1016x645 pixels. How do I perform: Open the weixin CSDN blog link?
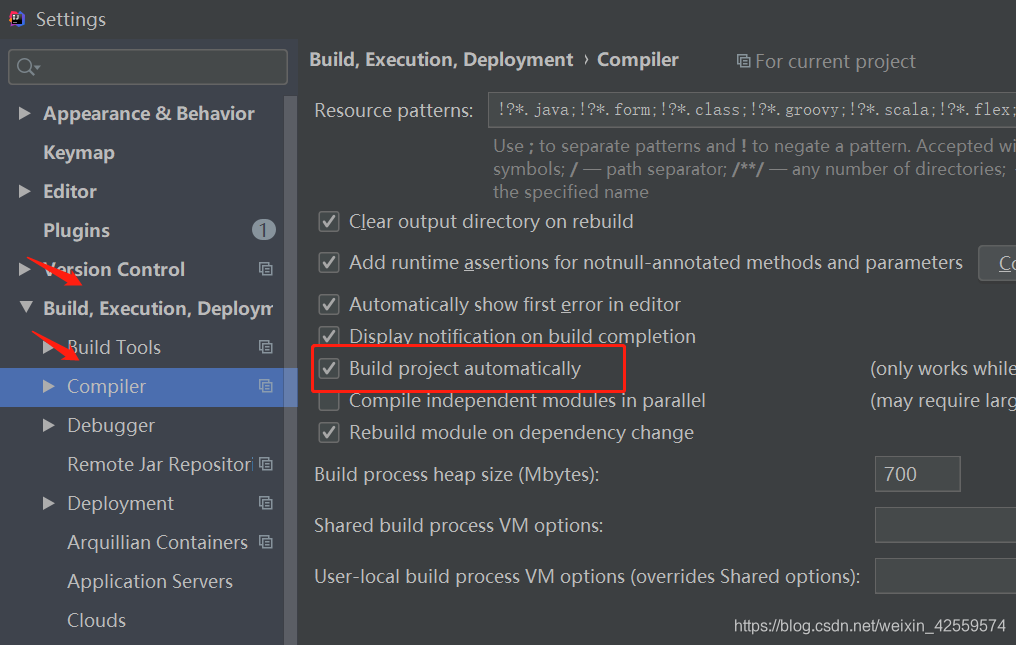(x=869, y=625)
